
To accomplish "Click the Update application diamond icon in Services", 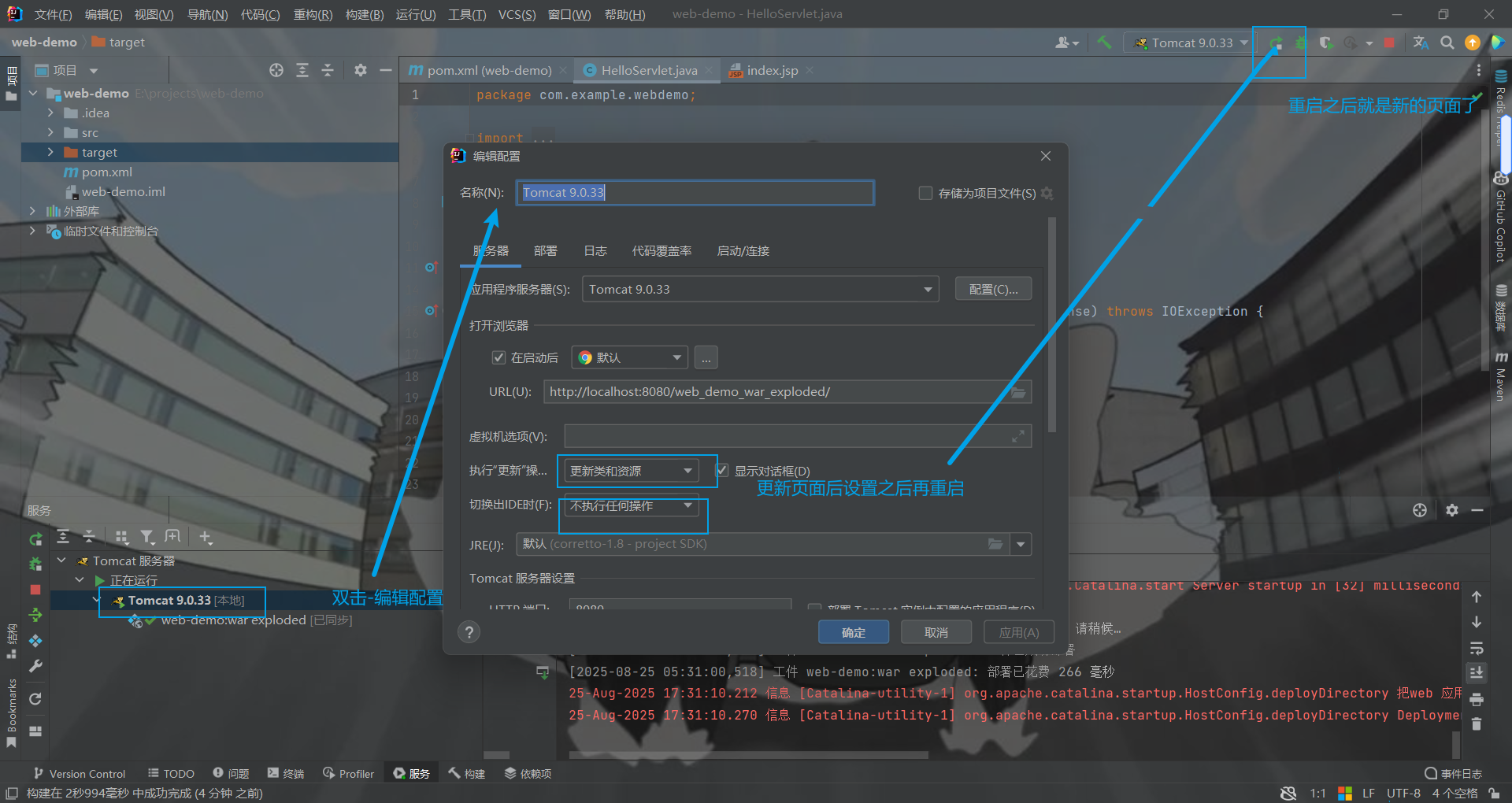I will (x=35, y=641).
